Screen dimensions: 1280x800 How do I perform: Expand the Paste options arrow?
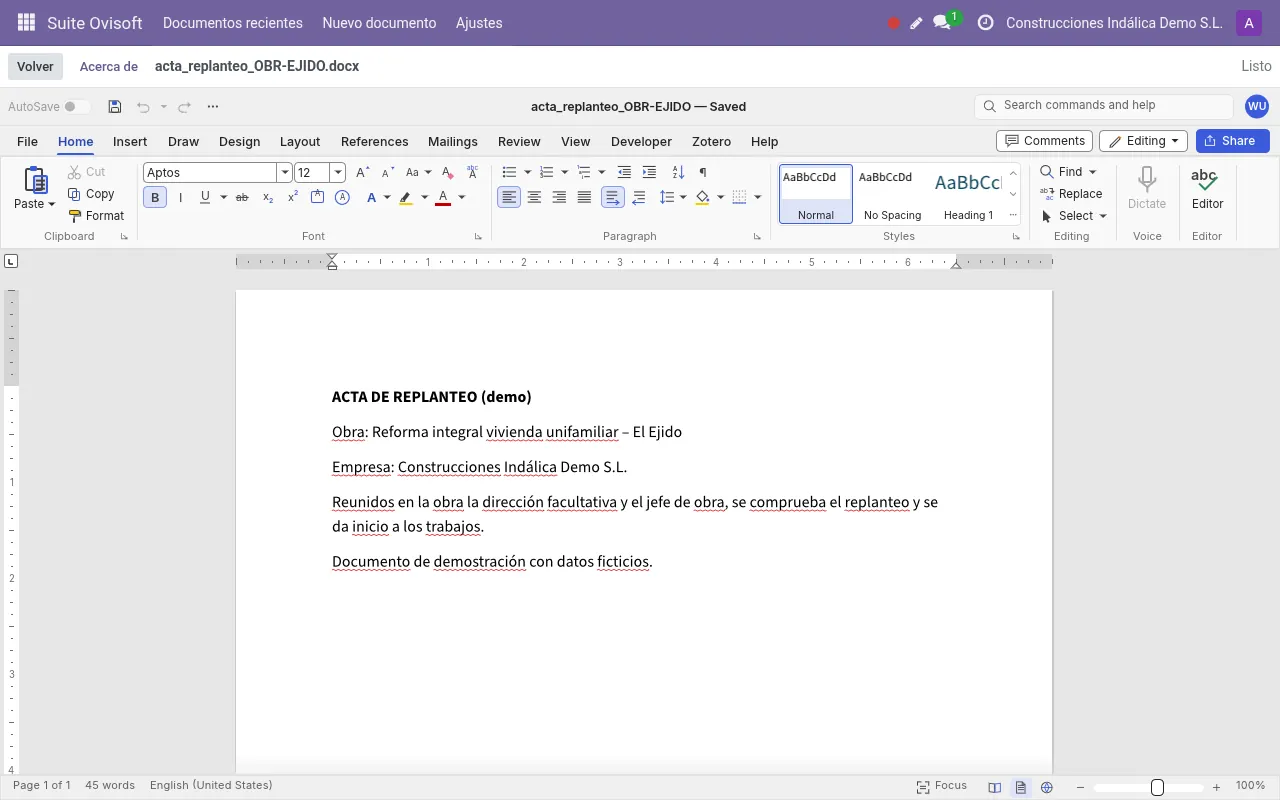51,204
